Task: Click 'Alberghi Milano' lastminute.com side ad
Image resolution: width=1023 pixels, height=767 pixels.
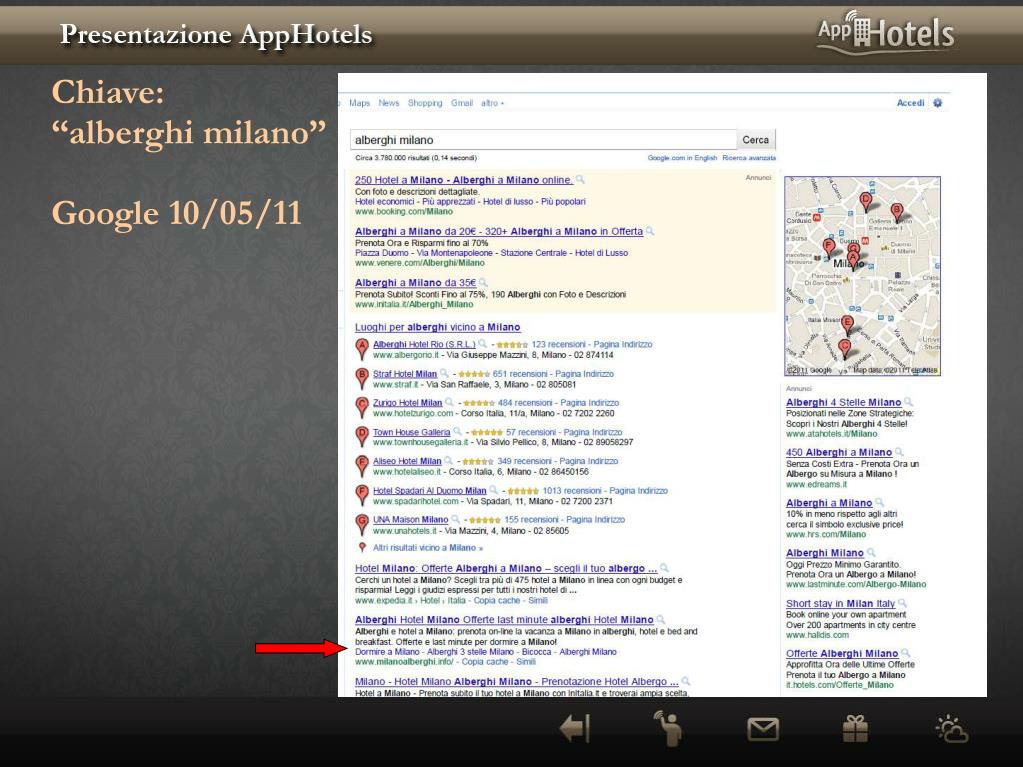Action: tap(825, 553)
